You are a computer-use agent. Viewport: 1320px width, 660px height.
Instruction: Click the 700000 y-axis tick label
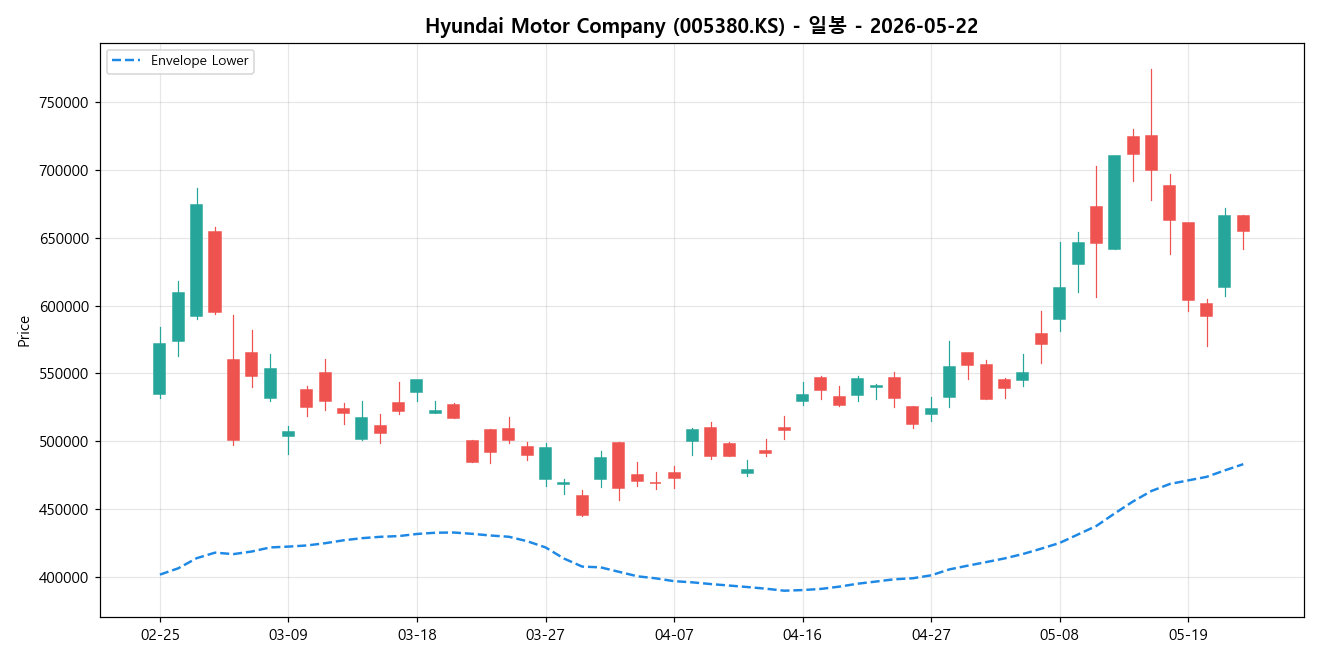[66, 171]
